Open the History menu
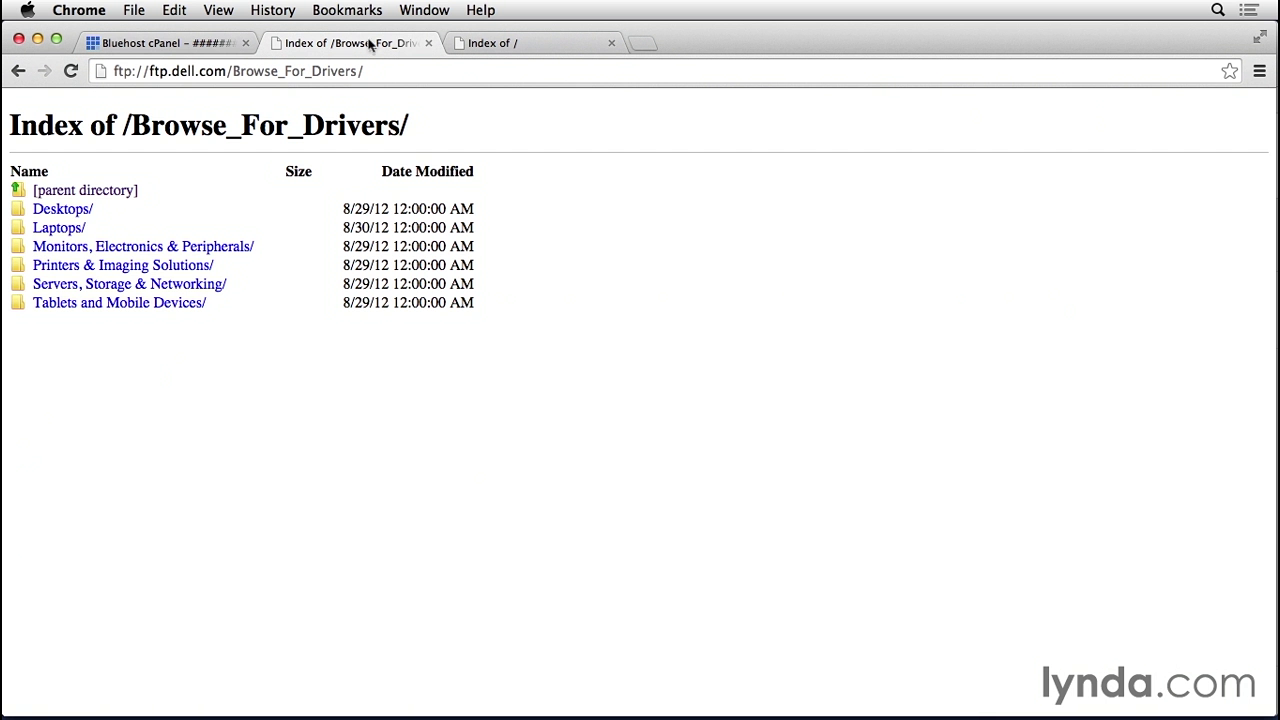 pyautogui.click(x=272, y=10)
